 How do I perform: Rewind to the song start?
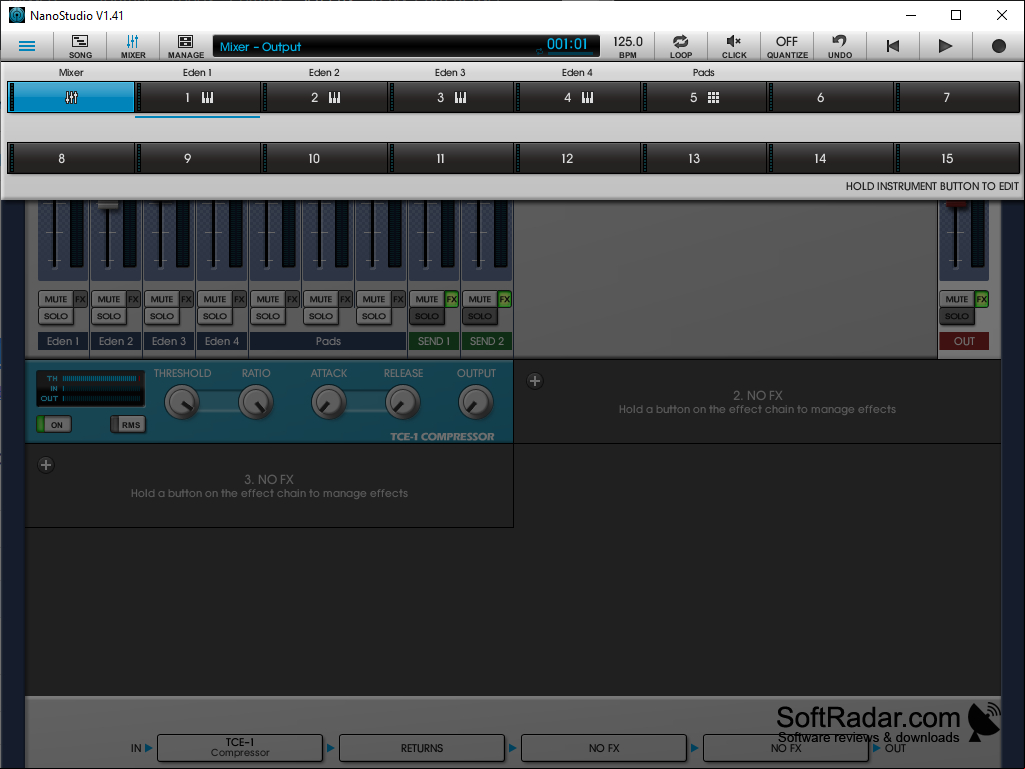[893, 46]
